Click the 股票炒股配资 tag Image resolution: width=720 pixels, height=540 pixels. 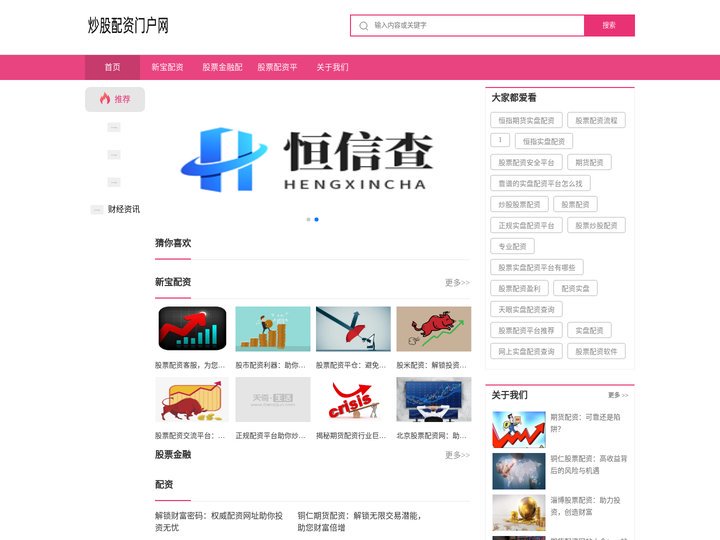point(596,225)
